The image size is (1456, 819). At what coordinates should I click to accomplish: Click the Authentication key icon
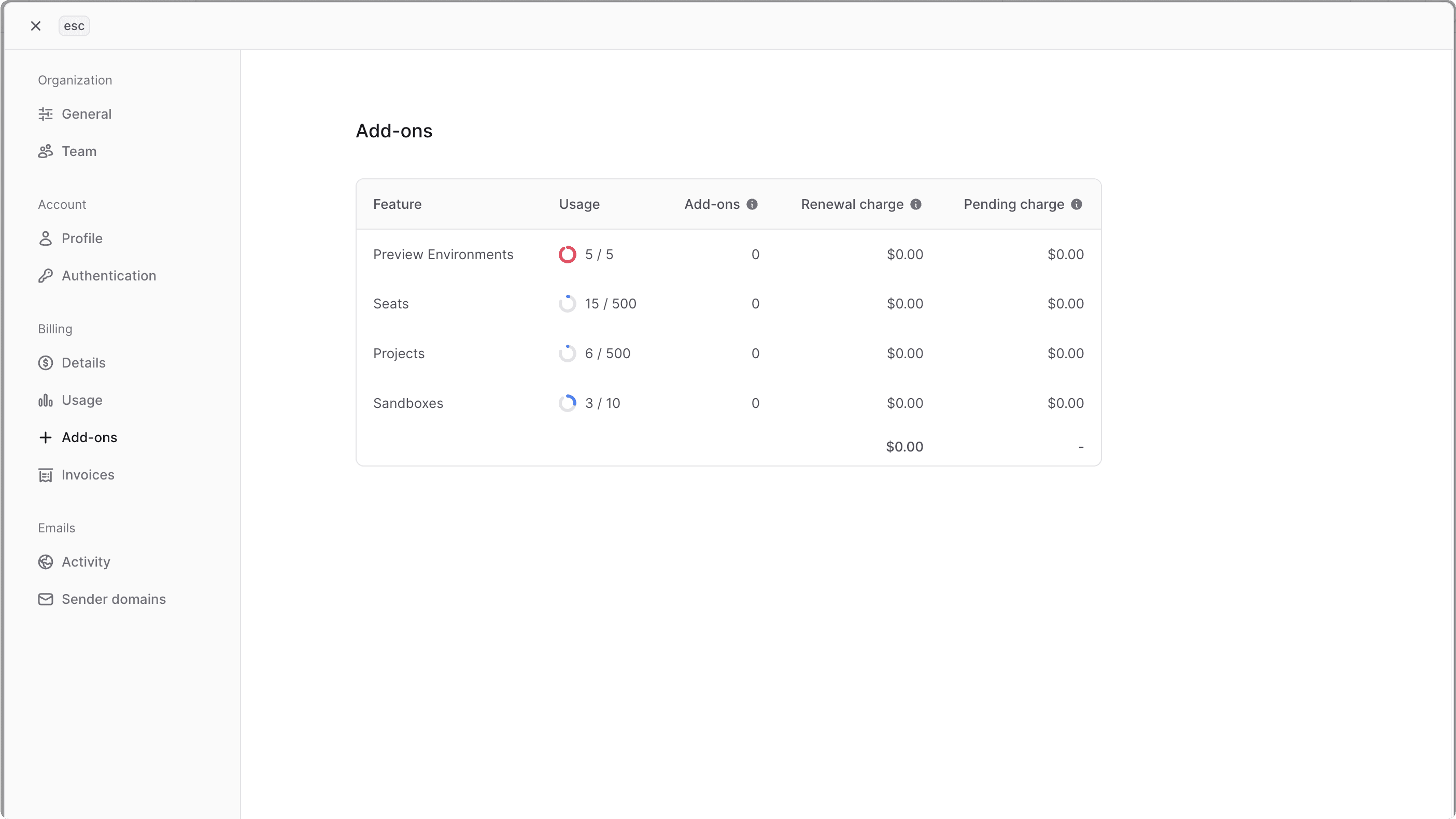coord(46,276)
